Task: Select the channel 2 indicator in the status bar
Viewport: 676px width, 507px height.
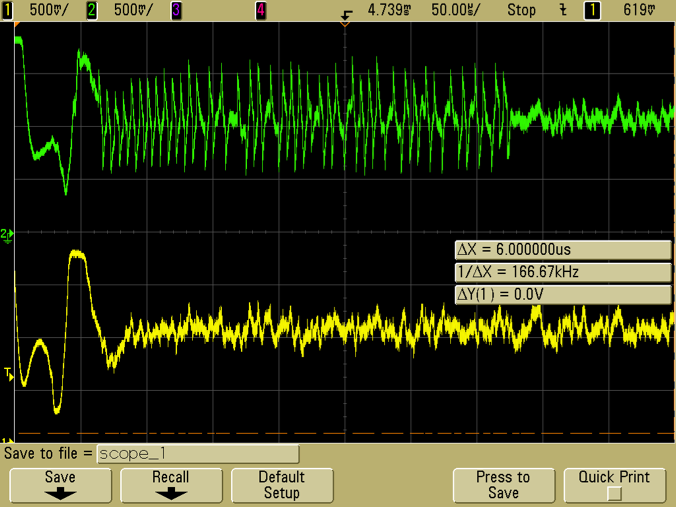Action: (x=92, y=10)
